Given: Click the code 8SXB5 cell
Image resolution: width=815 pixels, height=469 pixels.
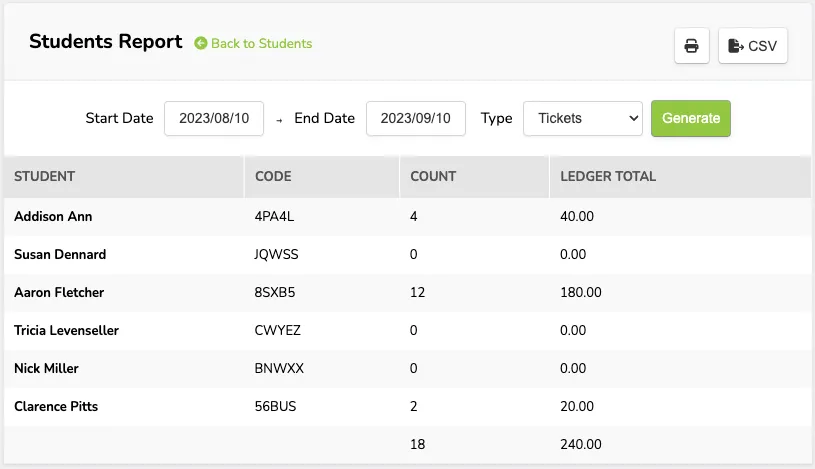Looking at the screenshot, I should coord(274,292).
